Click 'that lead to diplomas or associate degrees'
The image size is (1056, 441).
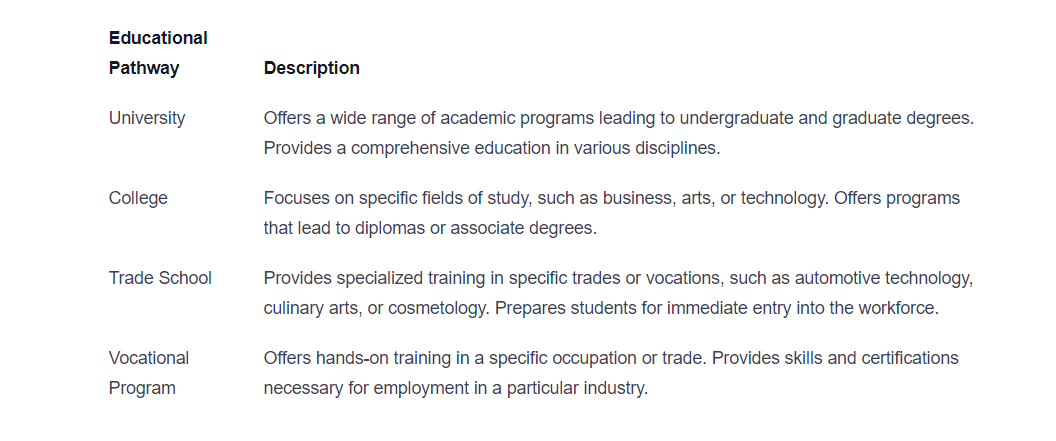pos(430,228)
